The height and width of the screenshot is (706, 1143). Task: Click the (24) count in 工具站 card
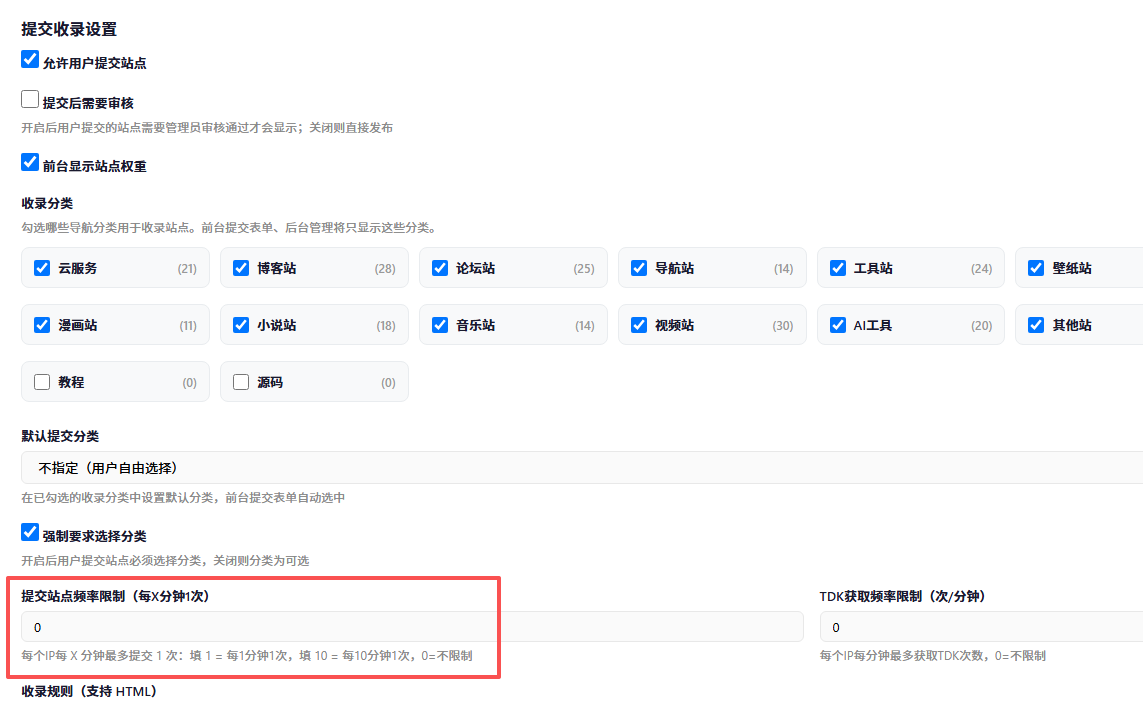[x=981, y=269]
